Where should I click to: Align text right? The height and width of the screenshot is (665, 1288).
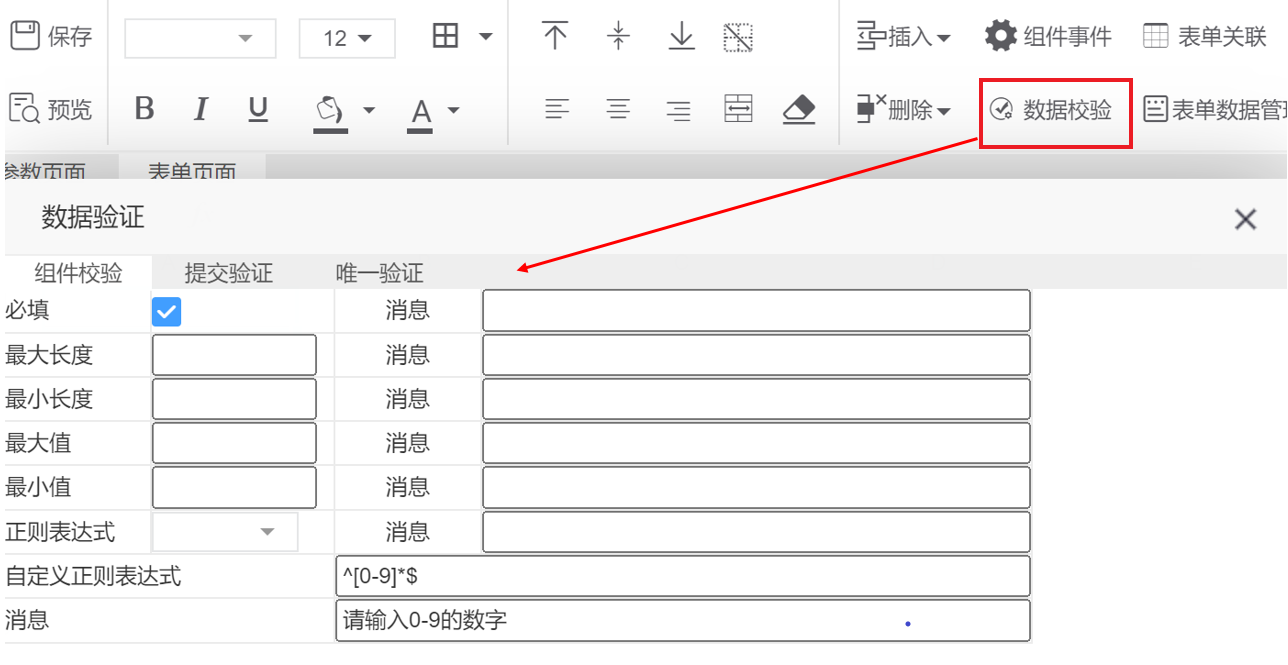[679, 109]
